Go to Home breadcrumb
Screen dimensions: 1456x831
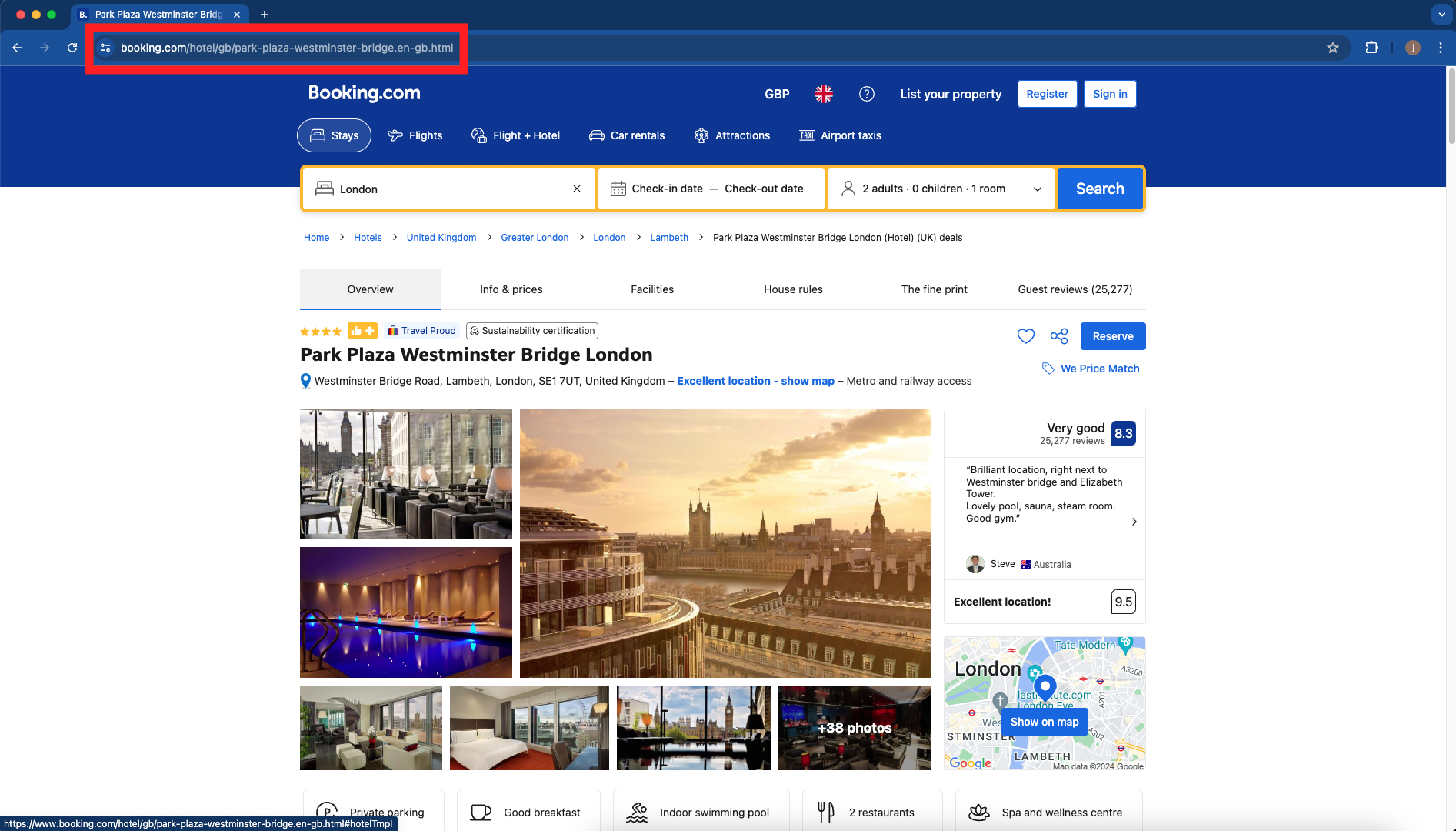tap(316, 238)
